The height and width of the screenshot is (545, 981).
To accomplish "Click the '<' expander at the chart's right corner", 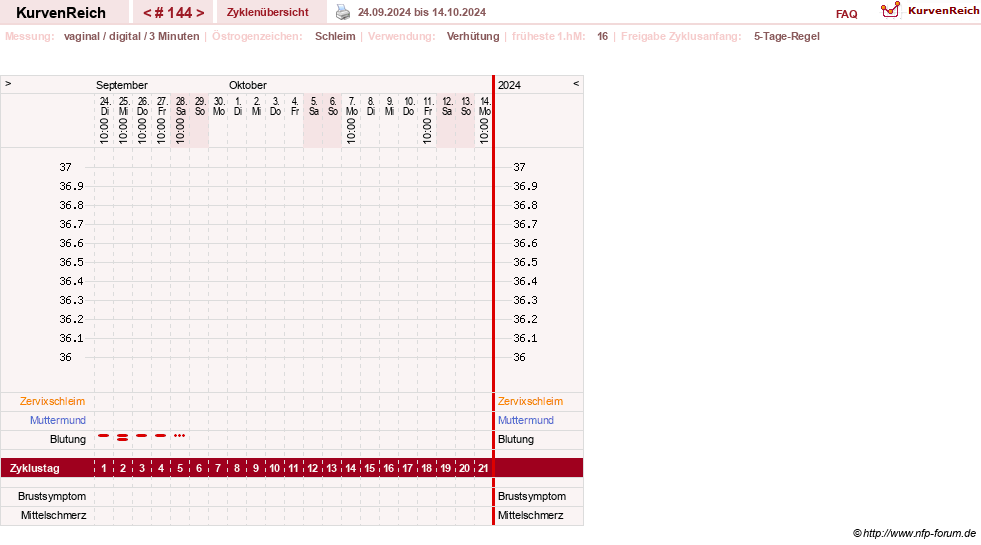I will pos(576,83).
